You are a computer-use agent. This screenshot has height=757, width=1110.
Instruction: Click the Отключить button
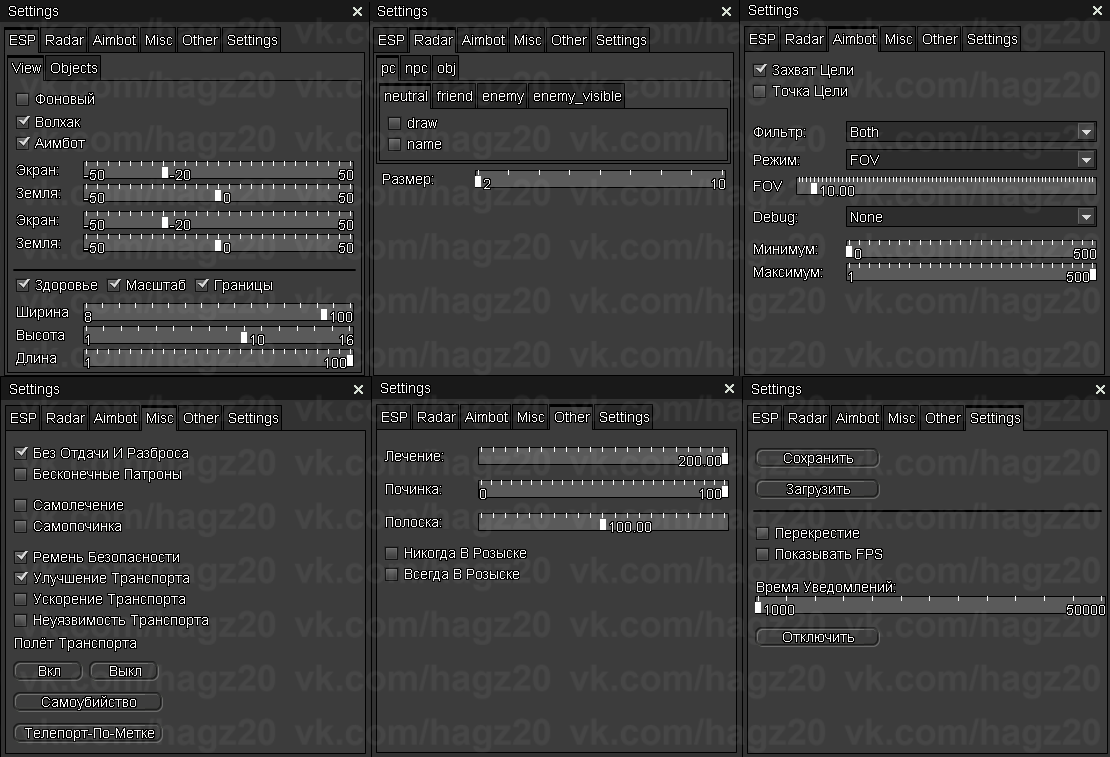click(x=818, y=637)
